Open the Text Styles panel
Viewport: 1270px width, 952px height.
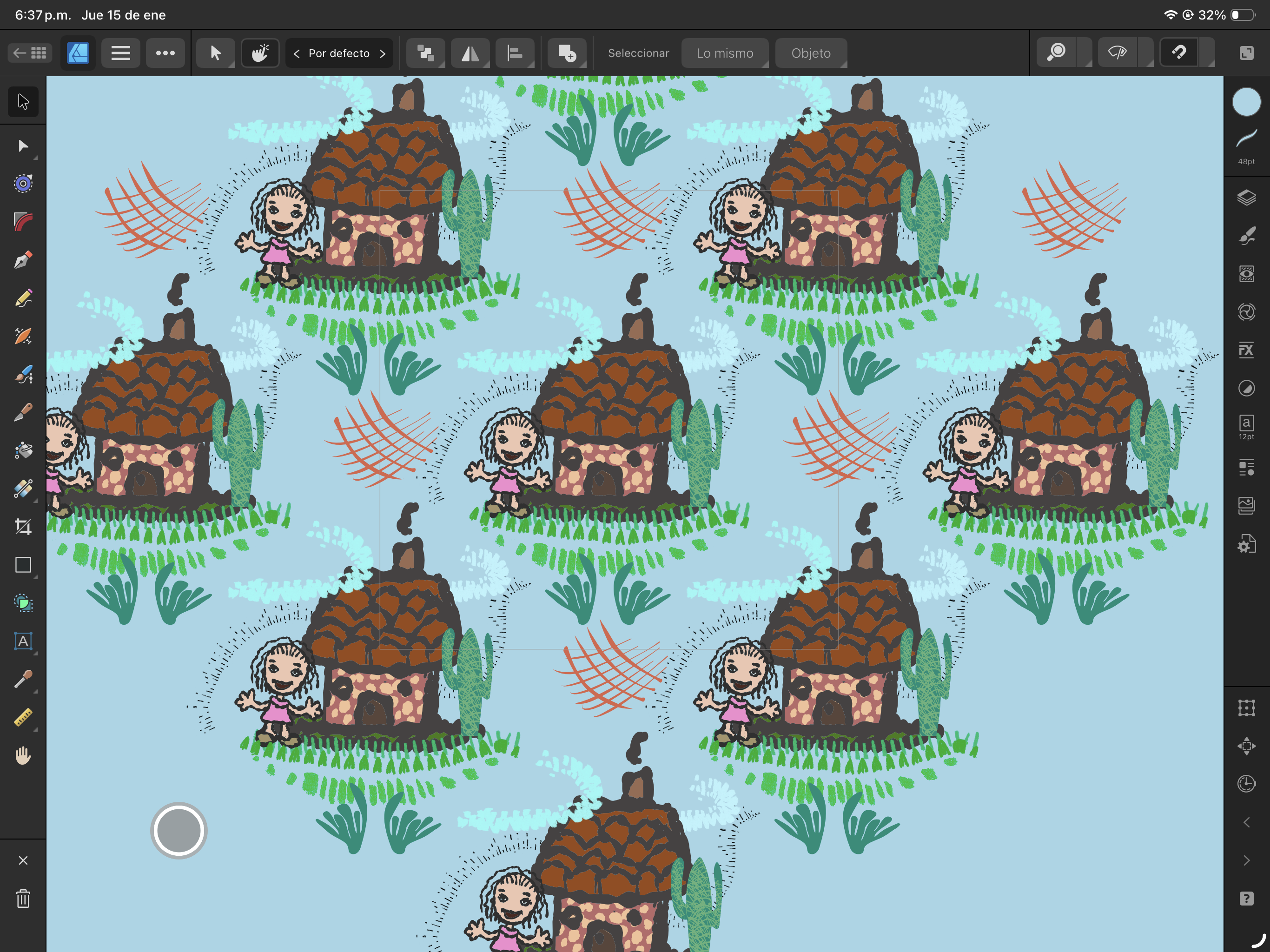point(1246,467)
